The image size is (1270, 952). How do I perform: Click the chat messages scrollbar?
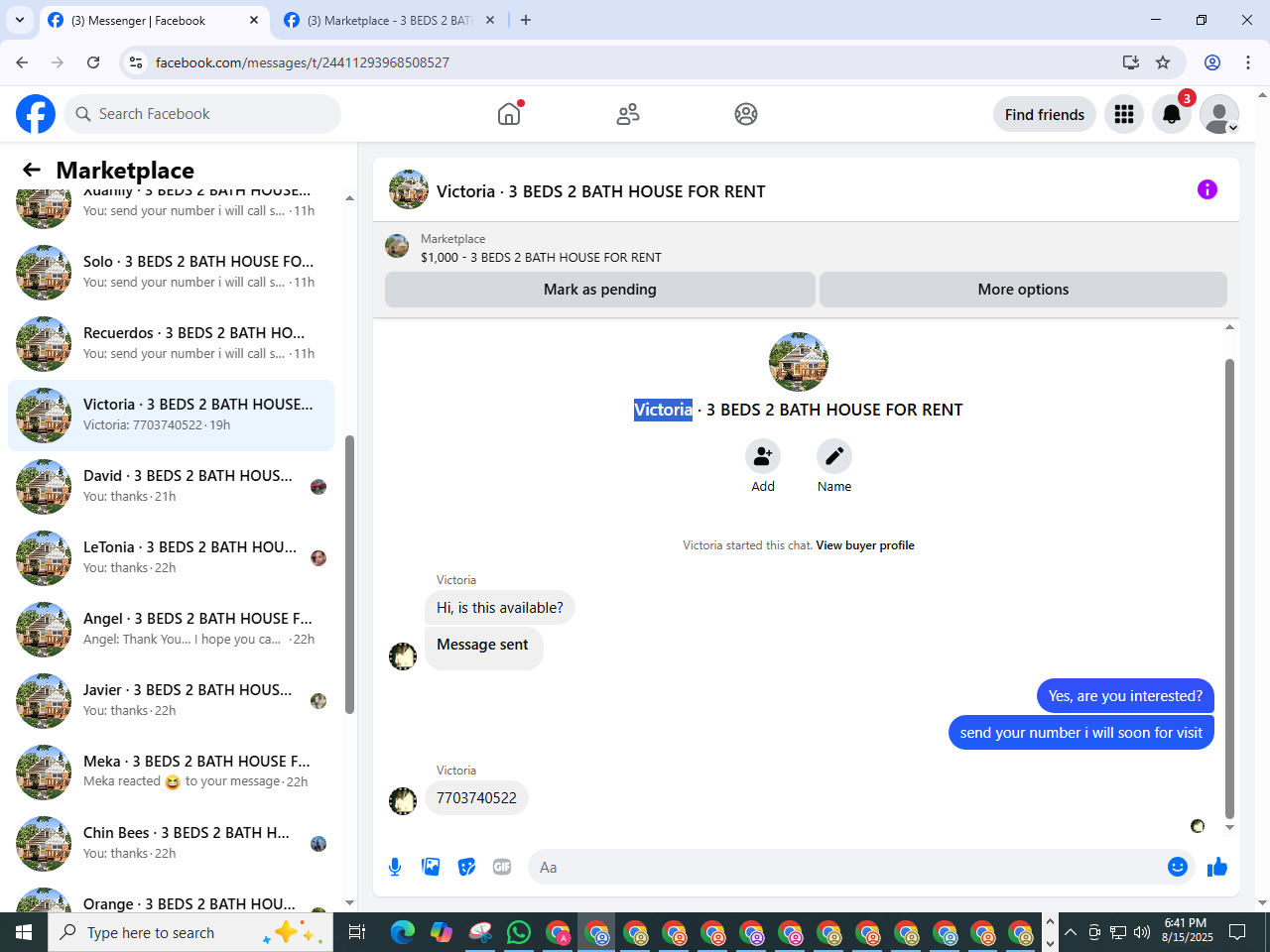[1229, 590]
